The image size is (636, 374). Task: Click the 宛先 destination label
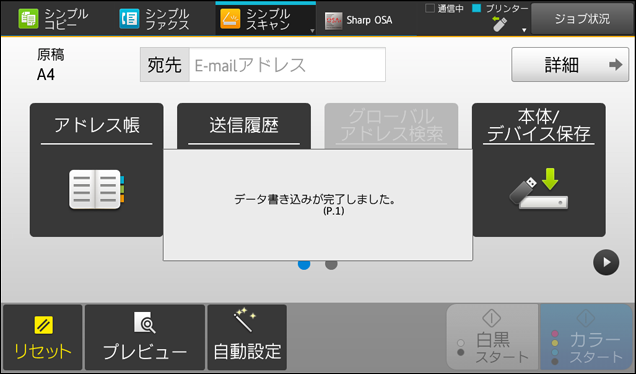click(x=165, y=65)
